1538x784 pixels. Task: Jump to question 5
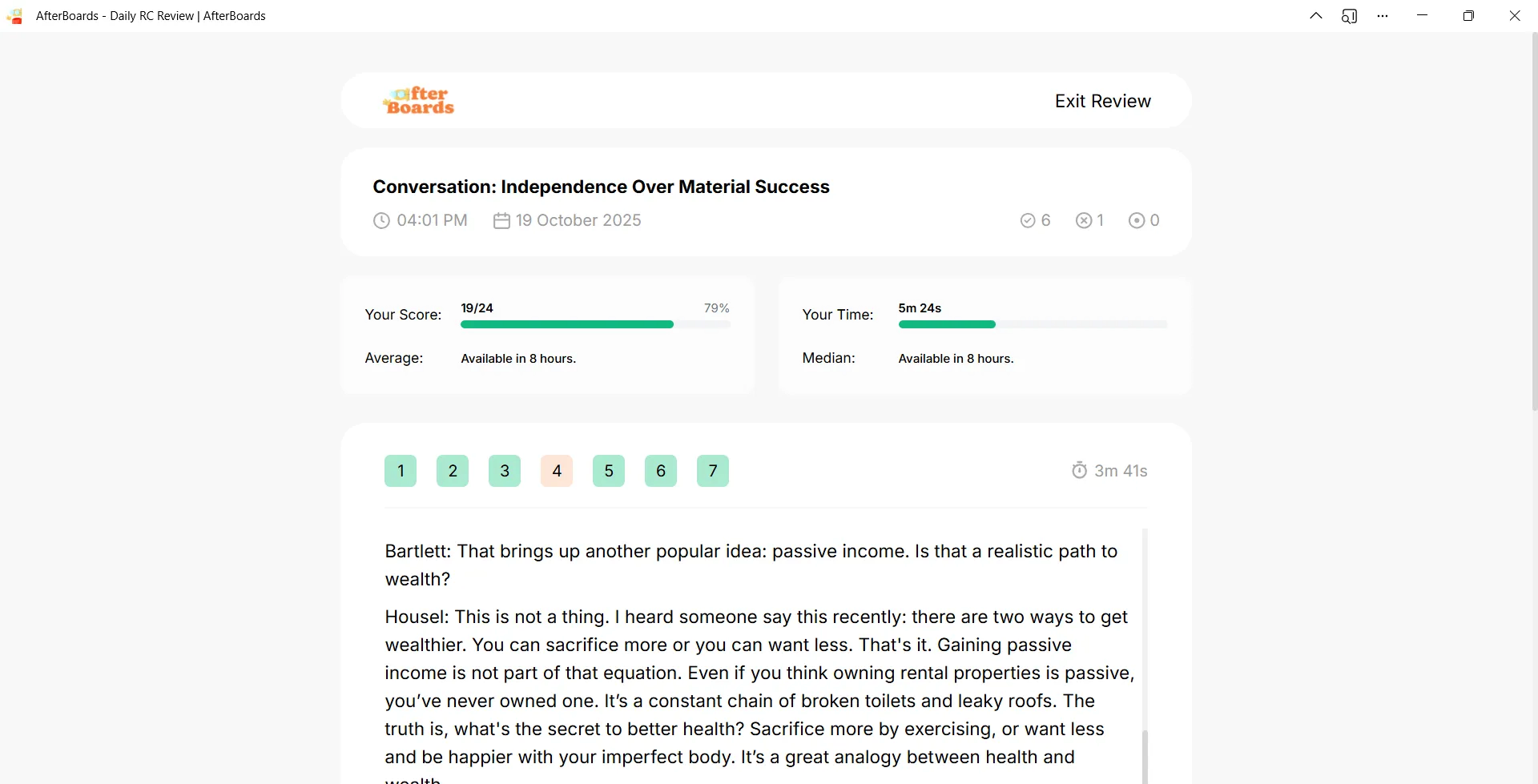click(609, 471)
